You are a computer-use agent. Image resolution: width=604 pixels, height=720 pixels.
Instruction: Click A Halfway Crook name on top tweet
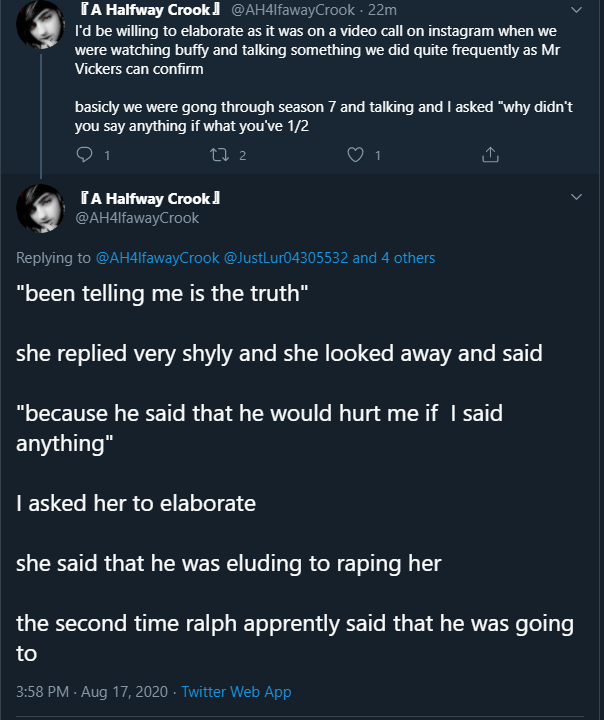click(x=150, y=10)
